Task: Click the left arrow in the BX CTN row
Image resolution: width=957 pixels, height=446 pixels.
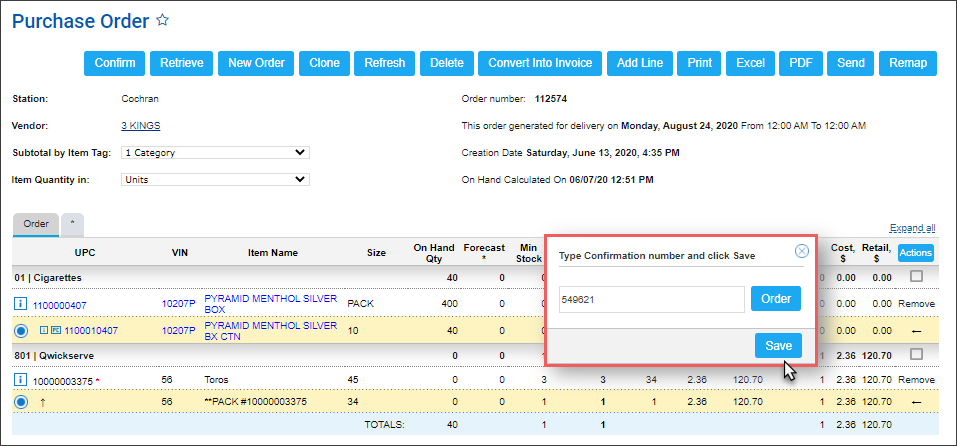Action: point(915,330)
